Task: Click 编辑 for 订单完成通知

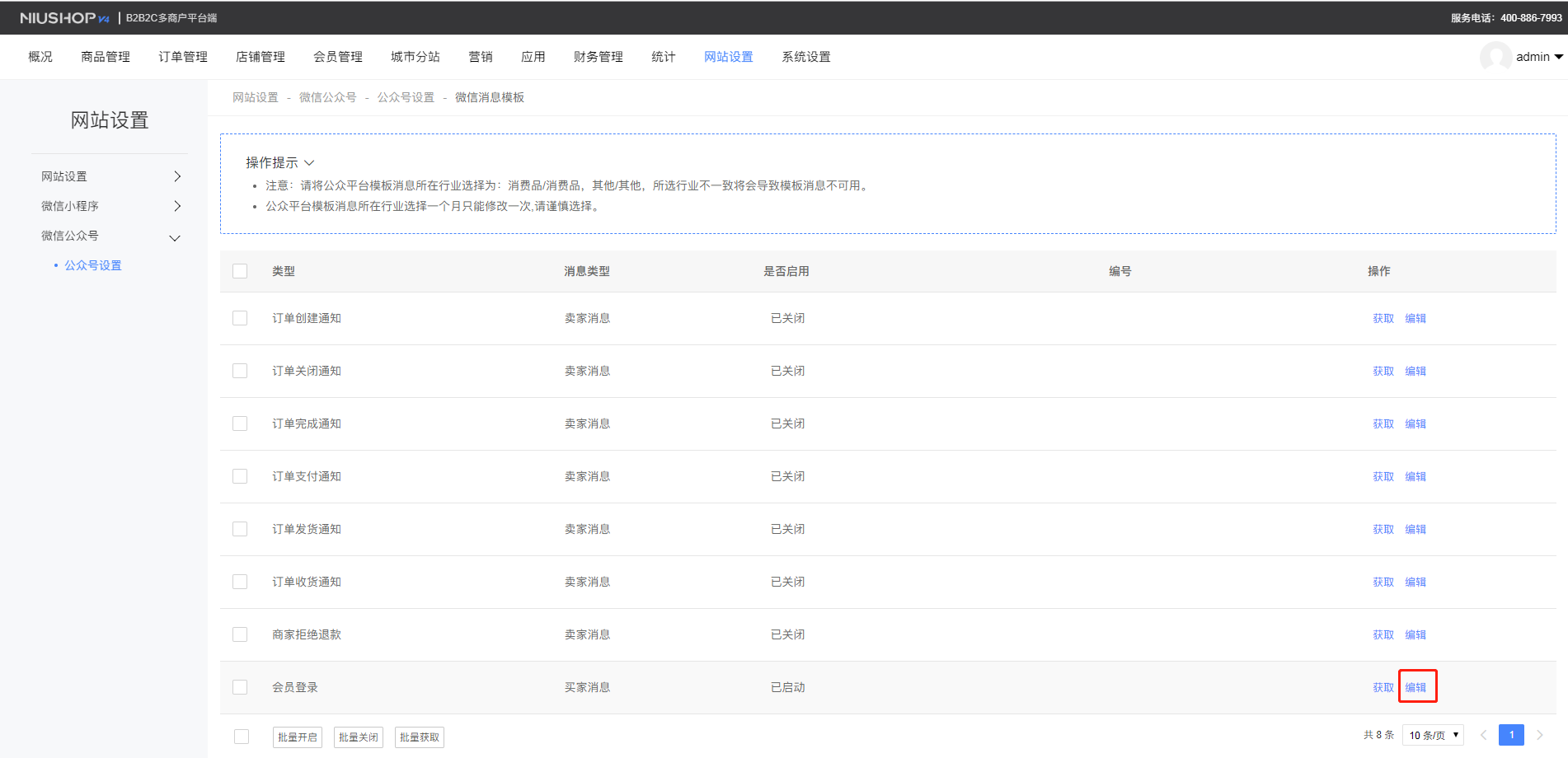Action: point(1415,423)
